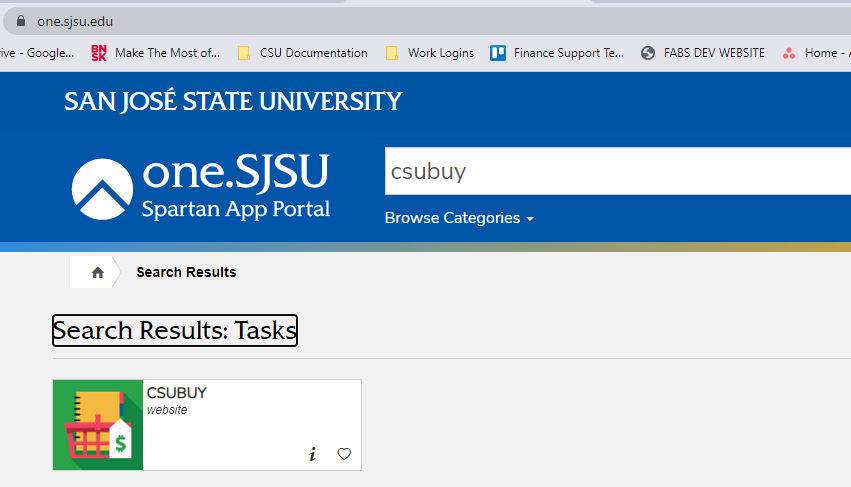851x487 pixels.
Task: Select the Search Results breadcrumb
Action: (186, 272)
